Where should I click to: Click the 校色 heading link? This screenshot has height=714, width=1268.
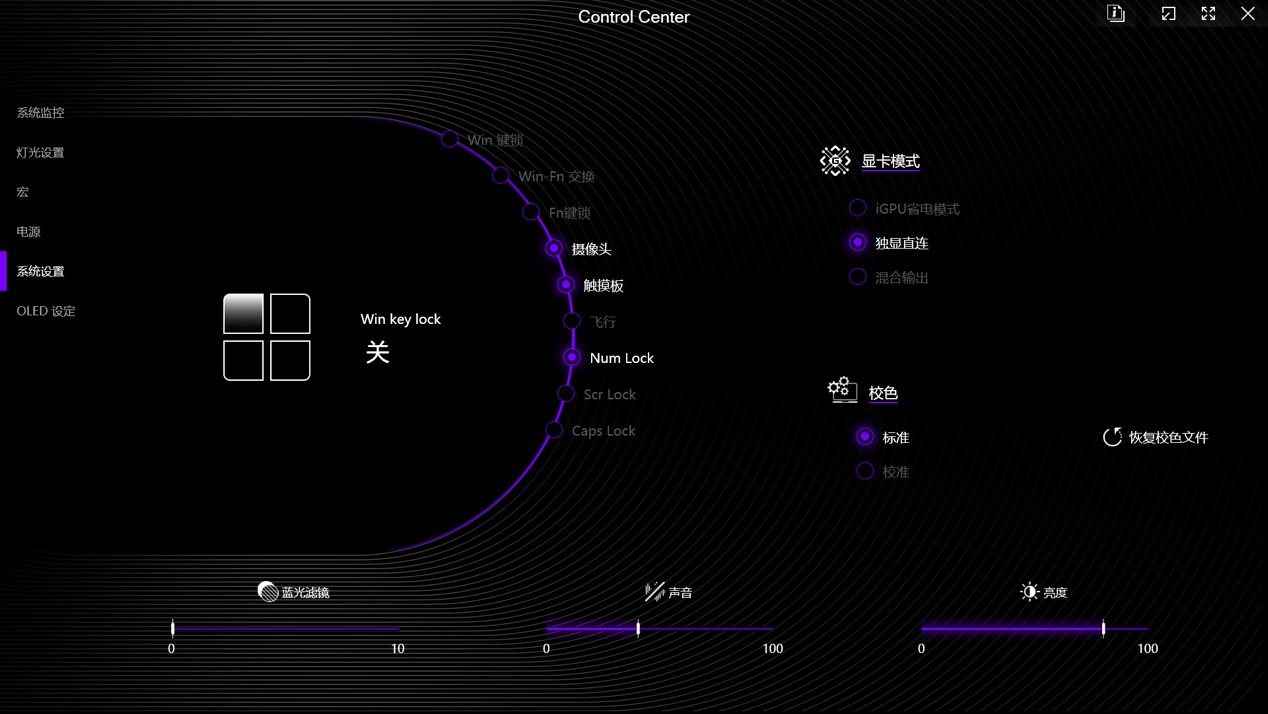point(883,393)
